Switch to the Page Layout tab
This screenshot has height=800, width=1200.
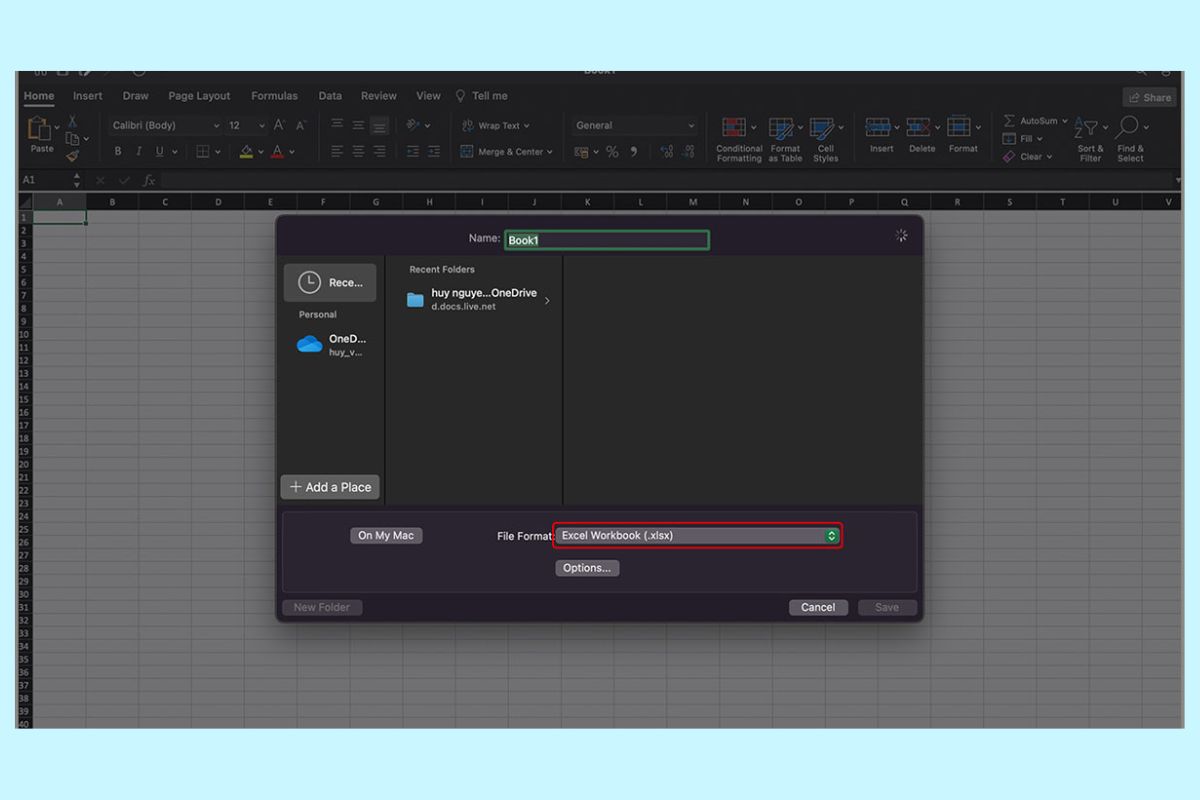click(199, 96)
